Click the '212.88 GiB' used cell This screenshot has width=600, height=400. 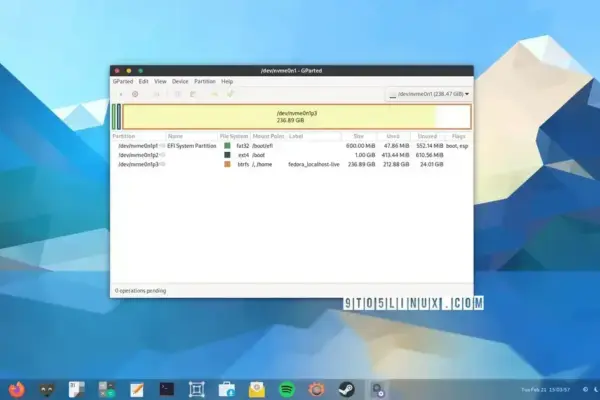(x=396, y=164)
